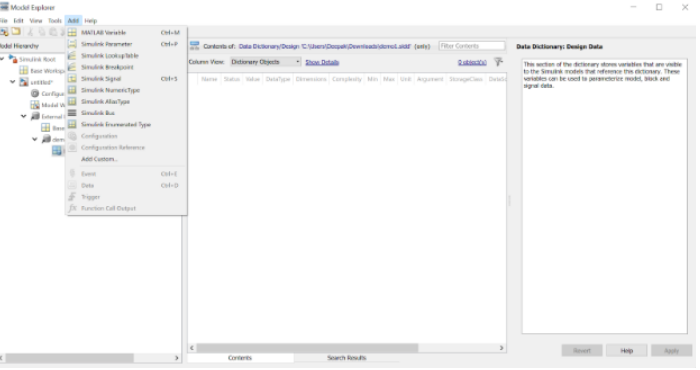Click the Simulink AliasType icon
The width and height of the screenshot is (700, 370).
coord(72,101)
